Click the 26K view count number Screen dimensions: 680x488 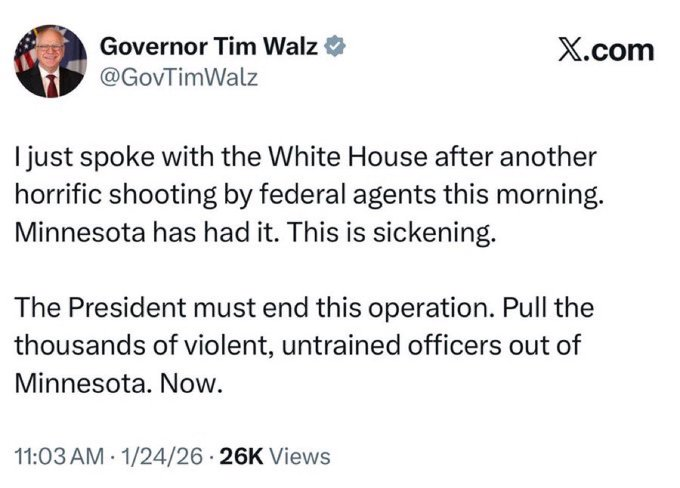[241, 457]
